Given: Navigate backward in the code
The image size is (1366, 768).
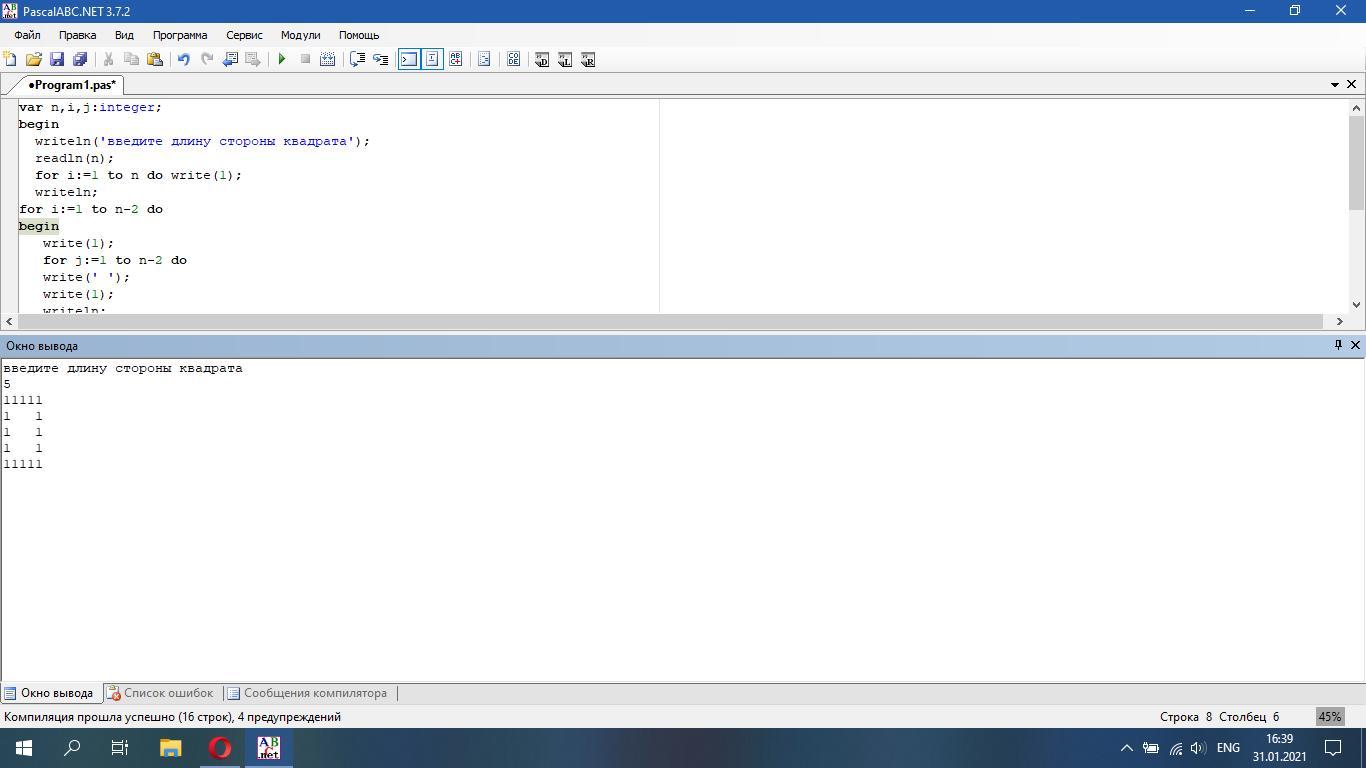Looking at the screenshot, I should 230,59.
